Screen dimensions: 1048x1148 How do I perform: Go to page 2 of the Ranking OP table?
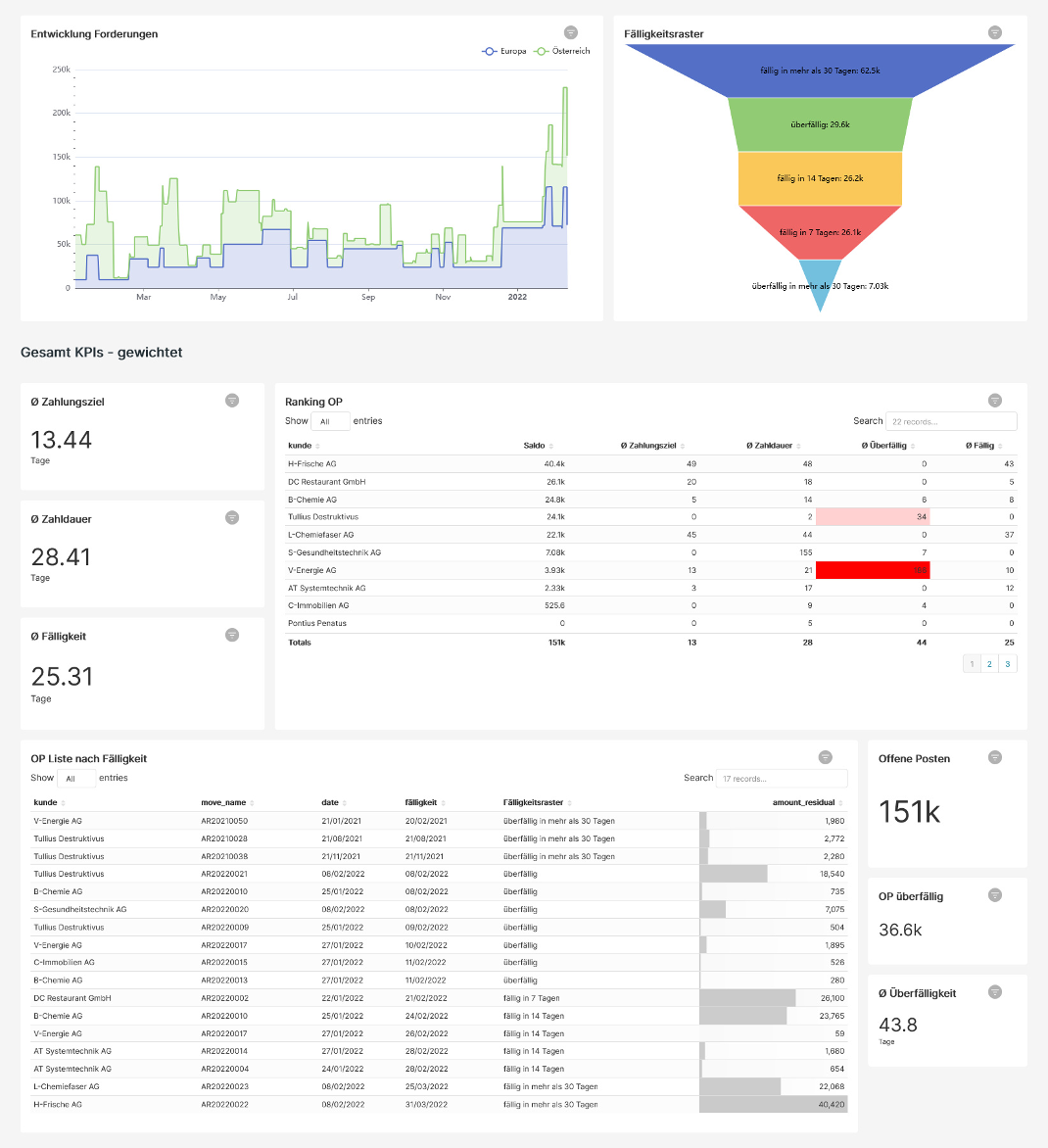(989, 663)
